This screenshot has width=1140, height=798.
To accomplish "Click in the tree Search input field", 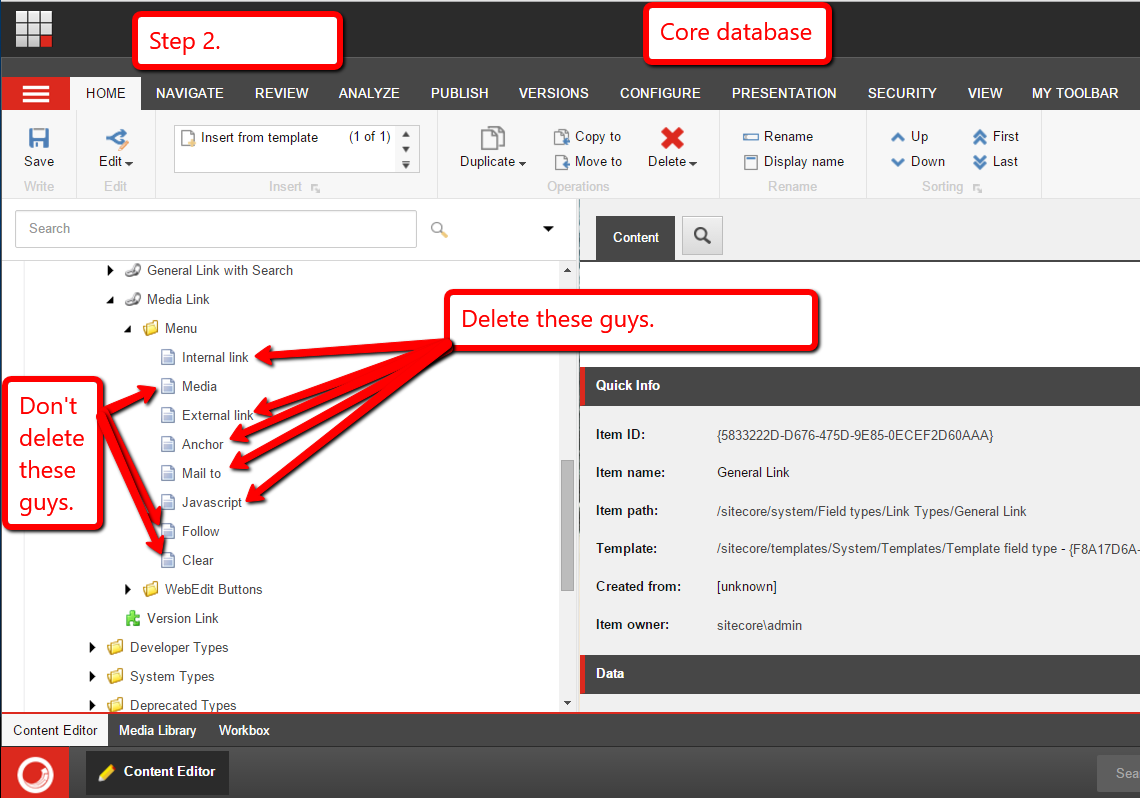I will coord(215,229).
